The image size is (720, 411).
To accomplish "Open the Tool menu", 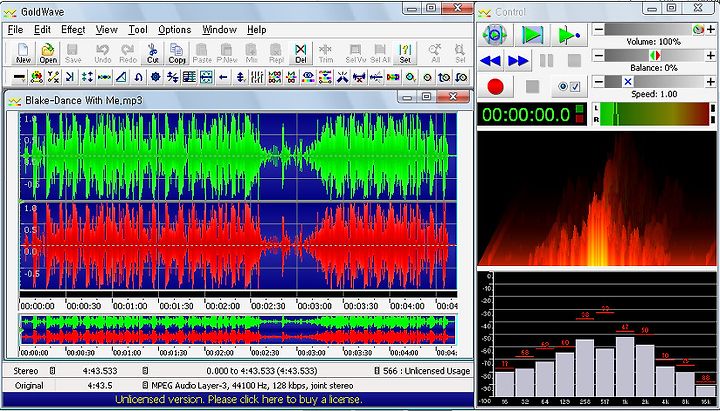I will point(138,30).
